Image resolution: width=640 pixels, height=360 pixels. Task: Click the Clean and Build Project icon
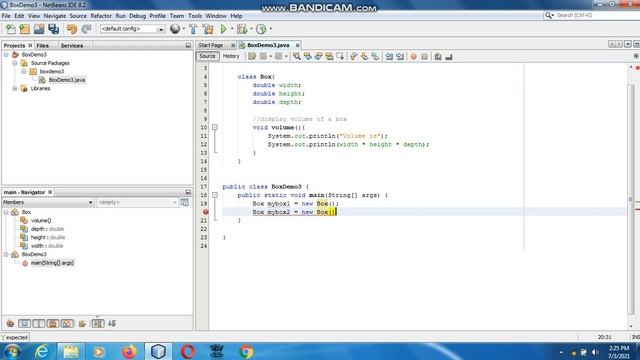pyautogui.click(x=208, y=29)
